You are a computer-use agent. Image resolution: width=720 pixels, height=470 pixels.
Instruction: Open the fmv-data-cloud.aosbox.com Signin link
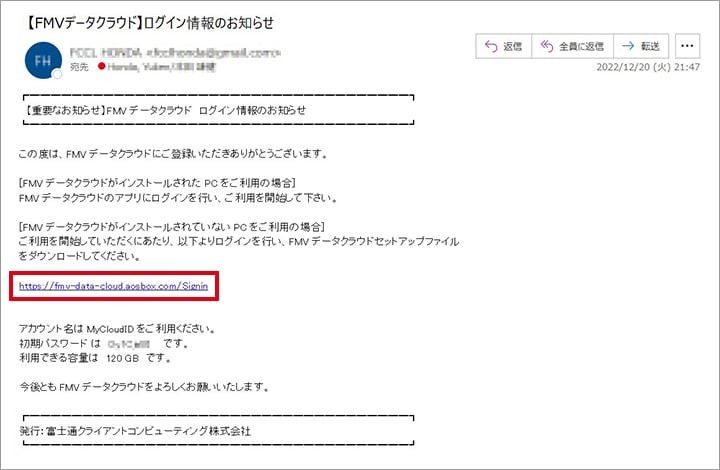pyautogui.click(x=113, y=286)
